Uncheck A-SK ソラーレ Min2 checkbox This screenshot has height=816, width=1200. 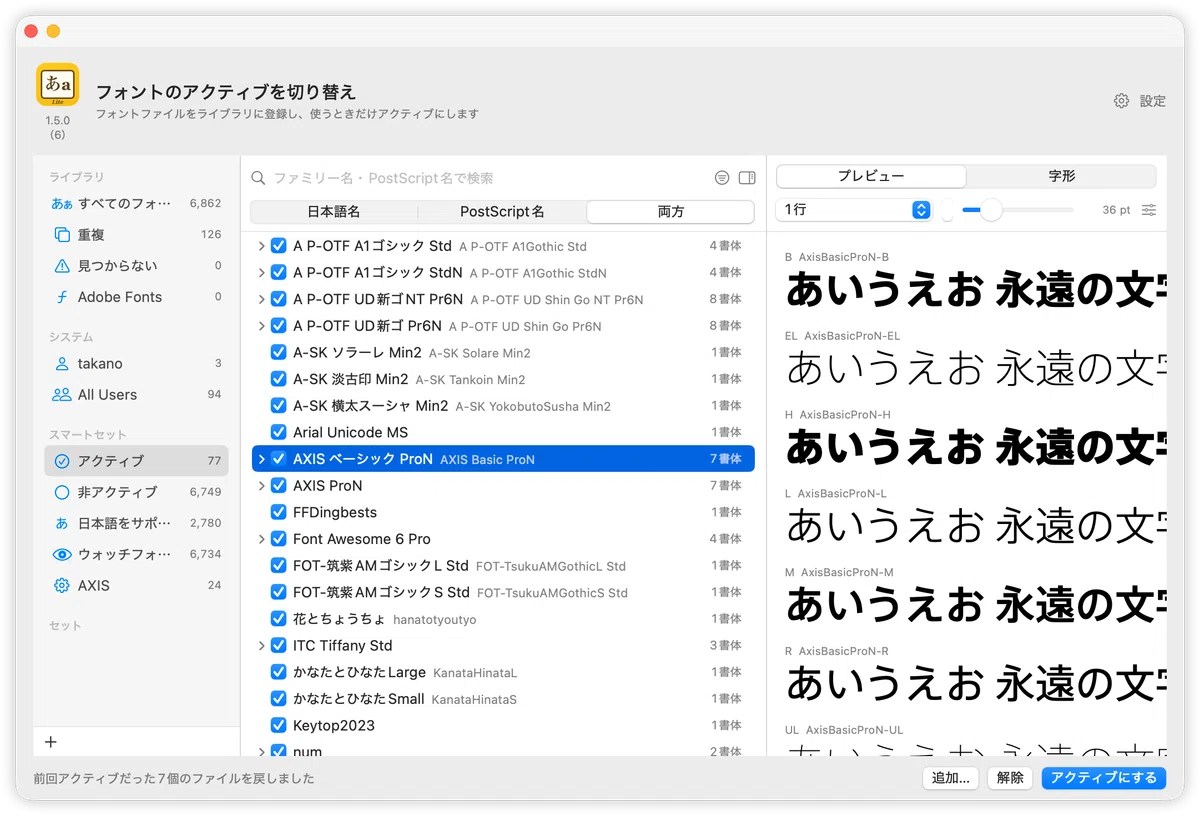(279, 352)
